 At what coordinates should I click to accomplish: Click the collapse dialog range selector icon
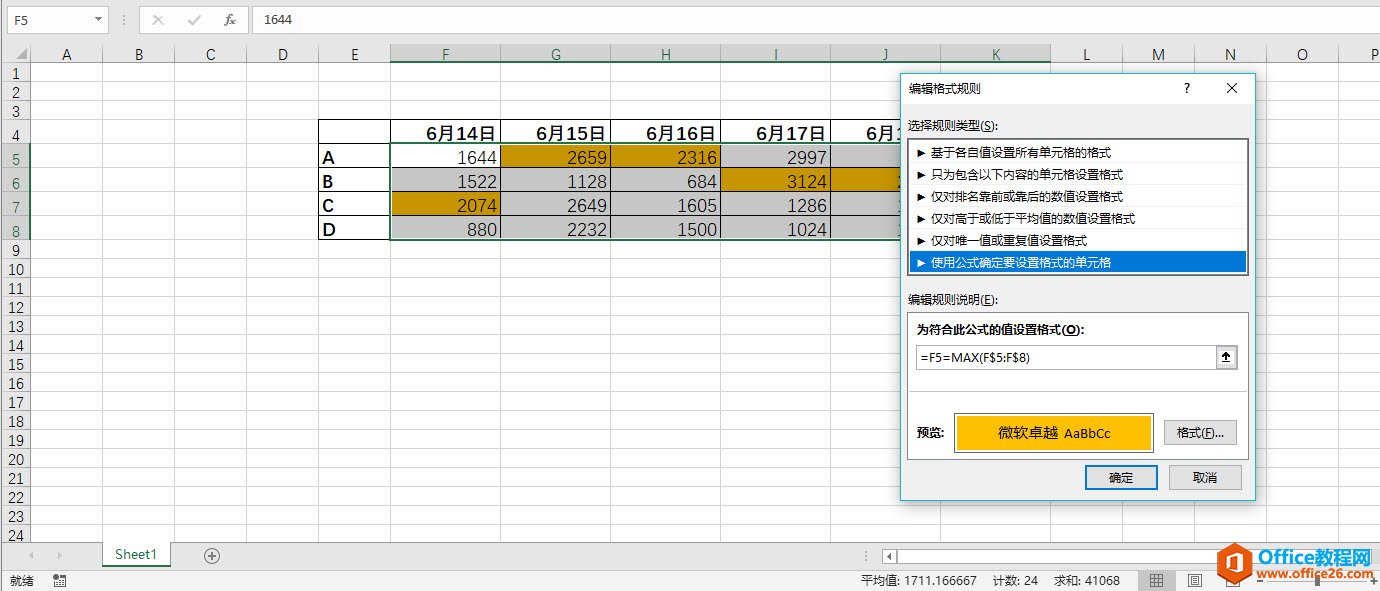coord(1226,357)
